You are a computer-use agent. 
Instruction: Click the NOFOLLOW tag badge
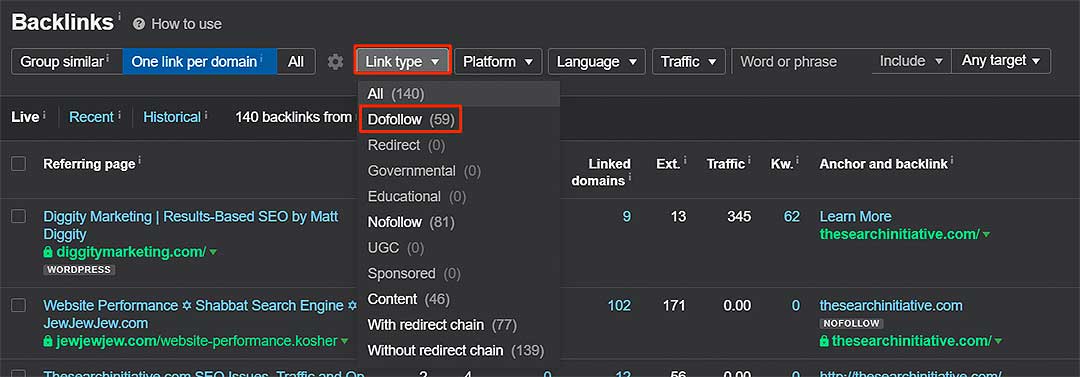click(x=851, y=323)
